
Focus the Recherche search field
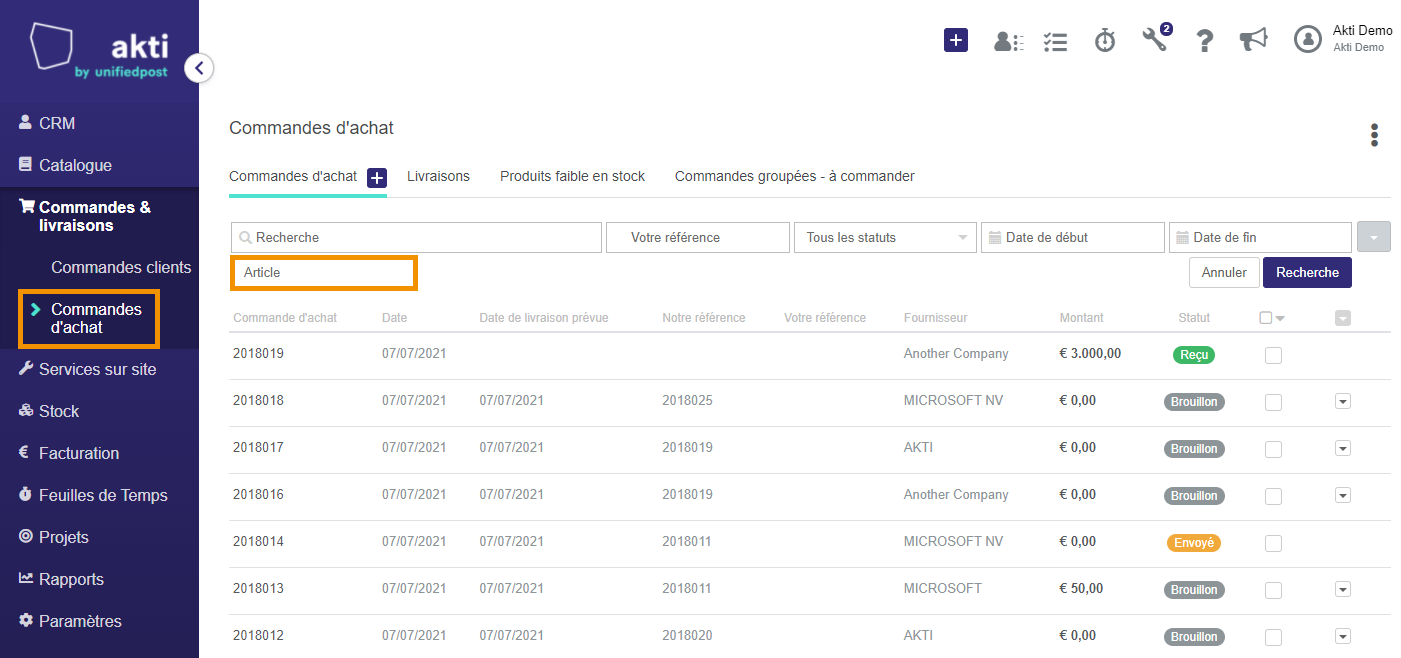[417, 238]
